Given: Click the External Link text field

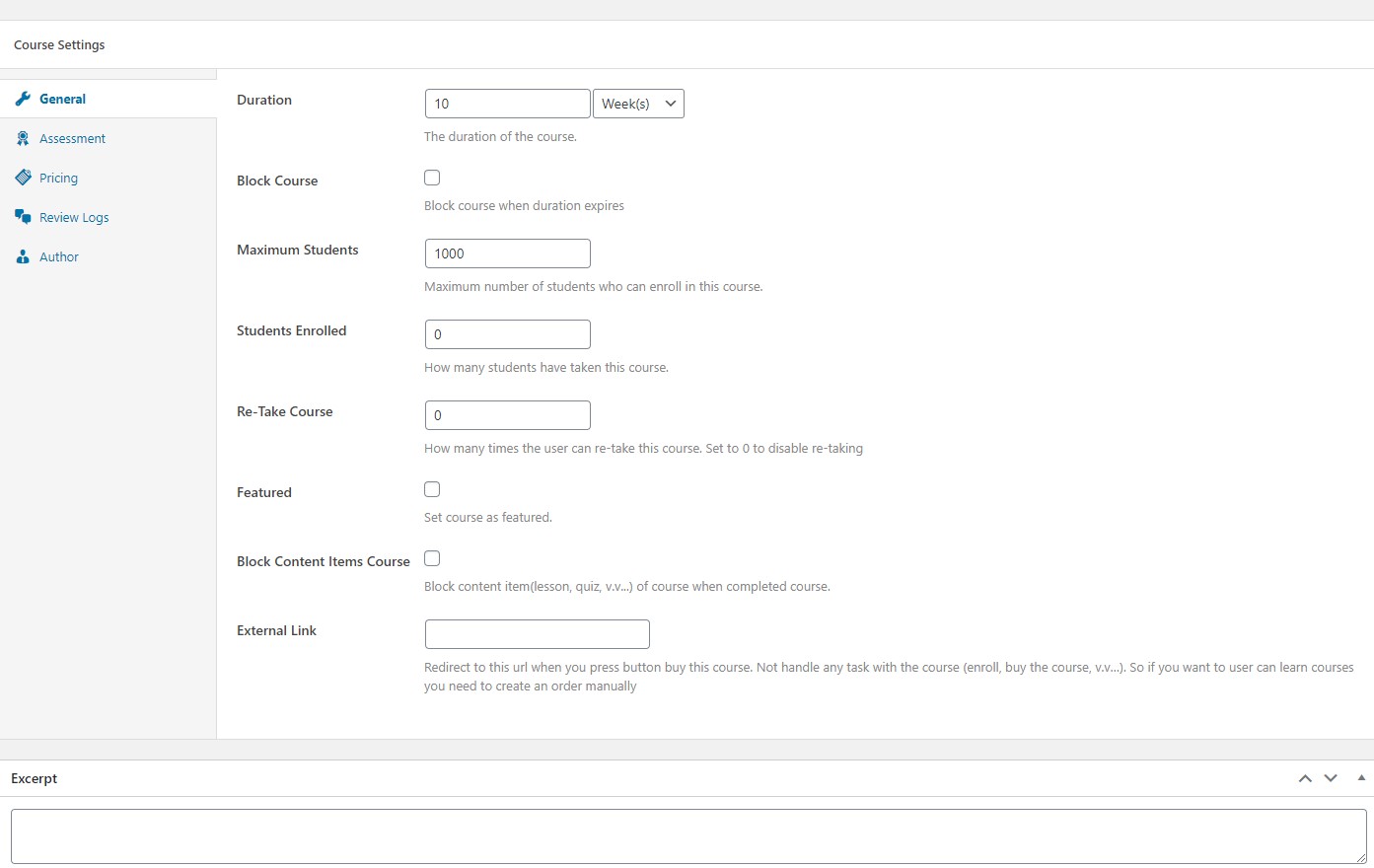Looking at the screenshot, I should (538, 634).
